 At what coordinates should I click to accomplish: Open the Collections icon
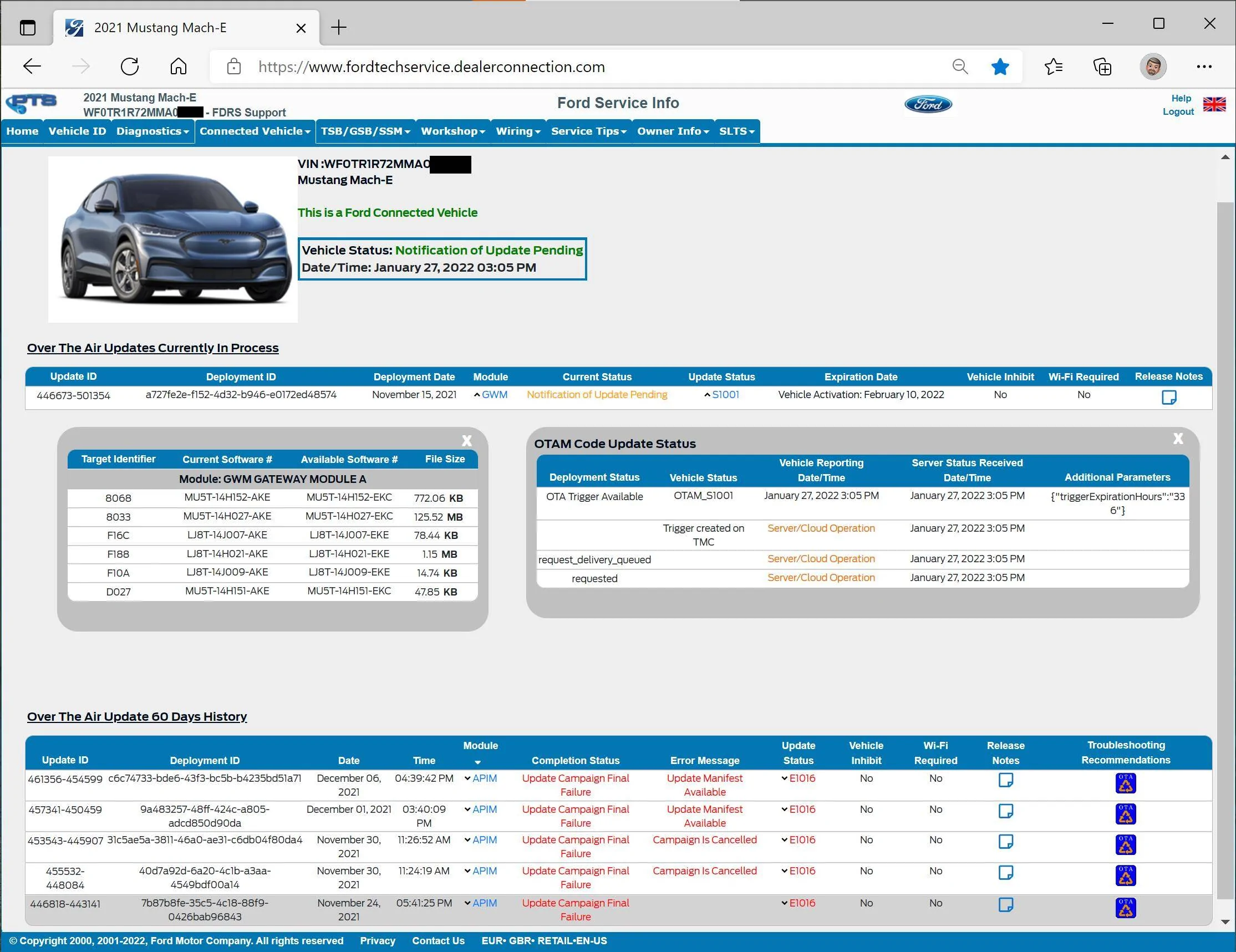pos(1102,67)
